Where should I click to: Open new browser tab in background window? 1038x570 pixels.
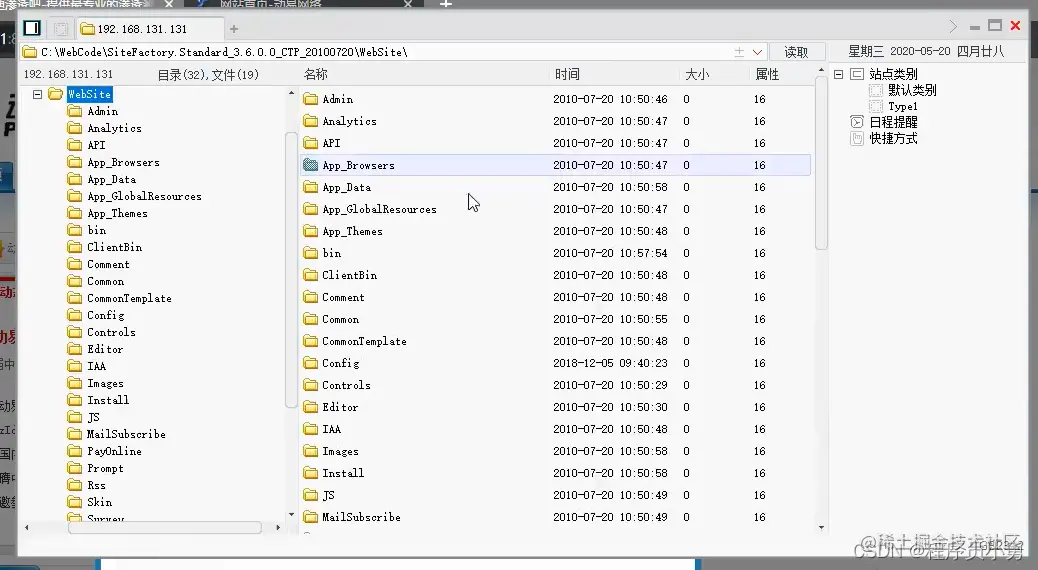coord(446,3)
